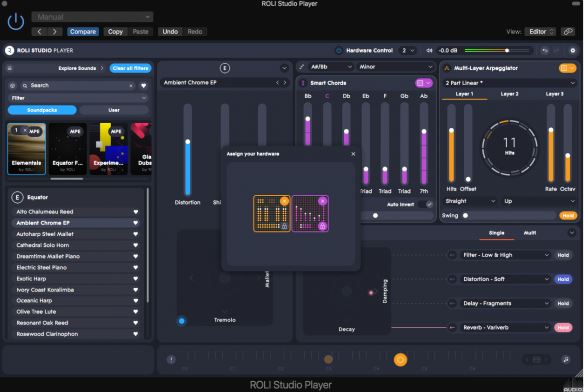584x392 pixels.
Task: Adjust the Swing slider handle
Action: [465, 215]
